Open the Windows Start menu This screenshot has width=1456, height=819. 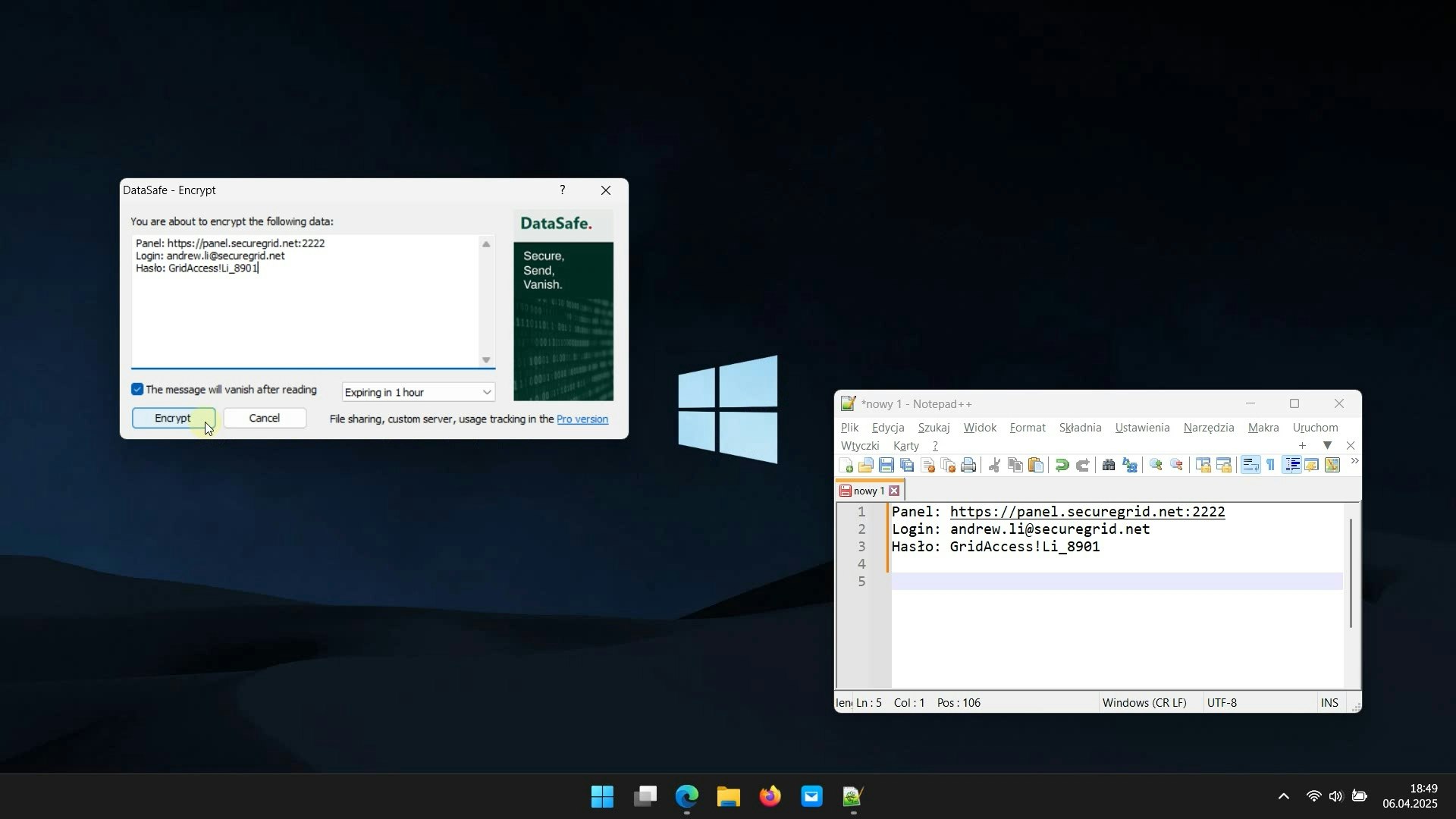click(603, 797)
